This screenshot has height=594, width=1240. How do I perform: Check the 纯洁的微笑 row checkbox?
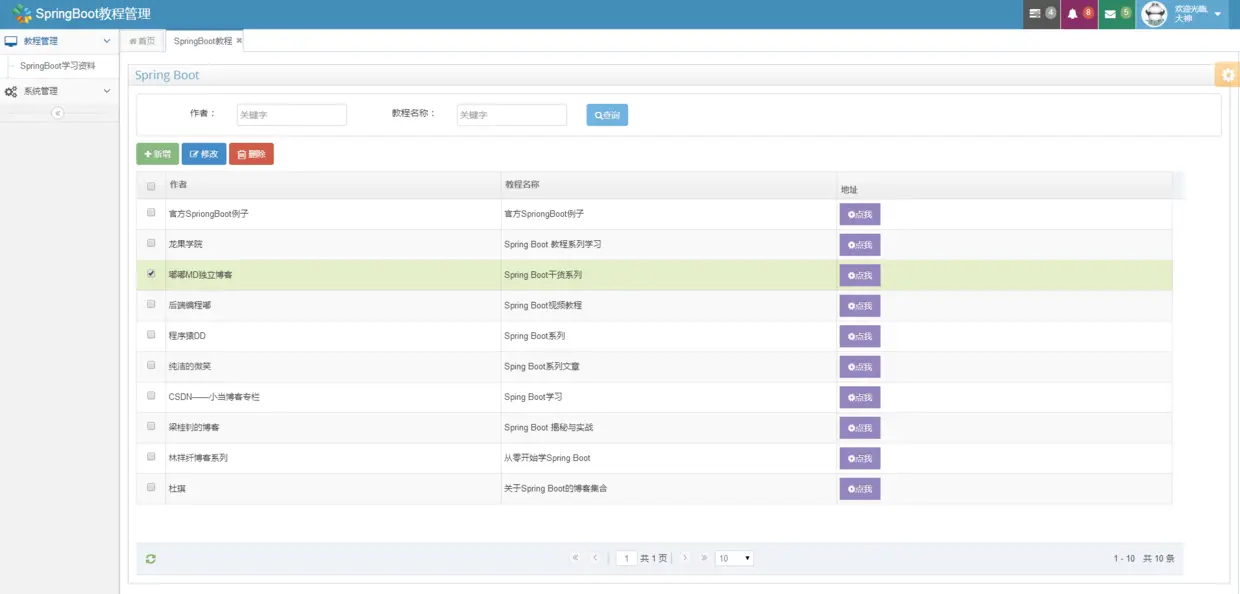[x=151, y=365]
